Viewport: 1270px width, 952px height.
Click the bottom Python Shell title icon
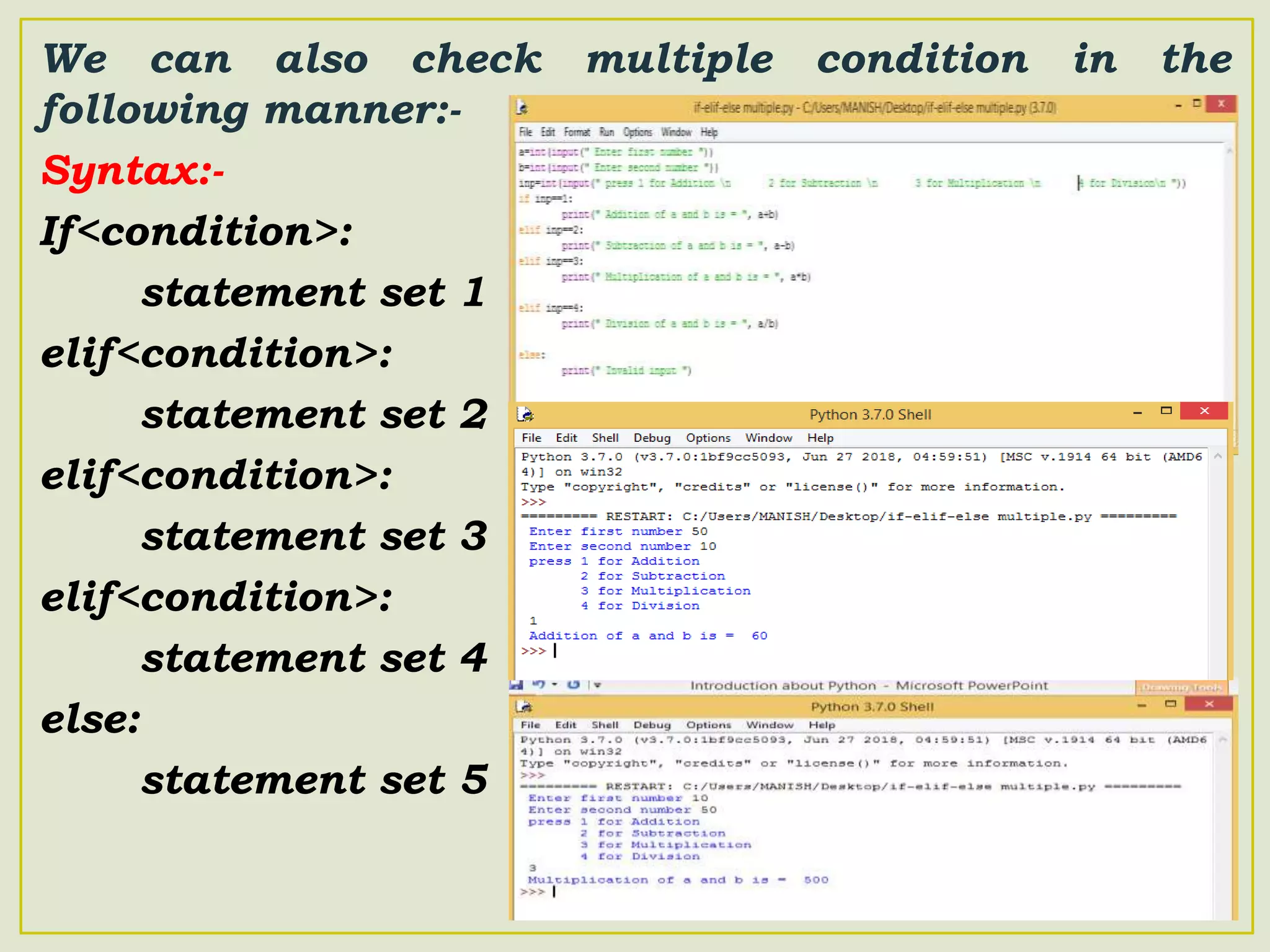[524, 707]
